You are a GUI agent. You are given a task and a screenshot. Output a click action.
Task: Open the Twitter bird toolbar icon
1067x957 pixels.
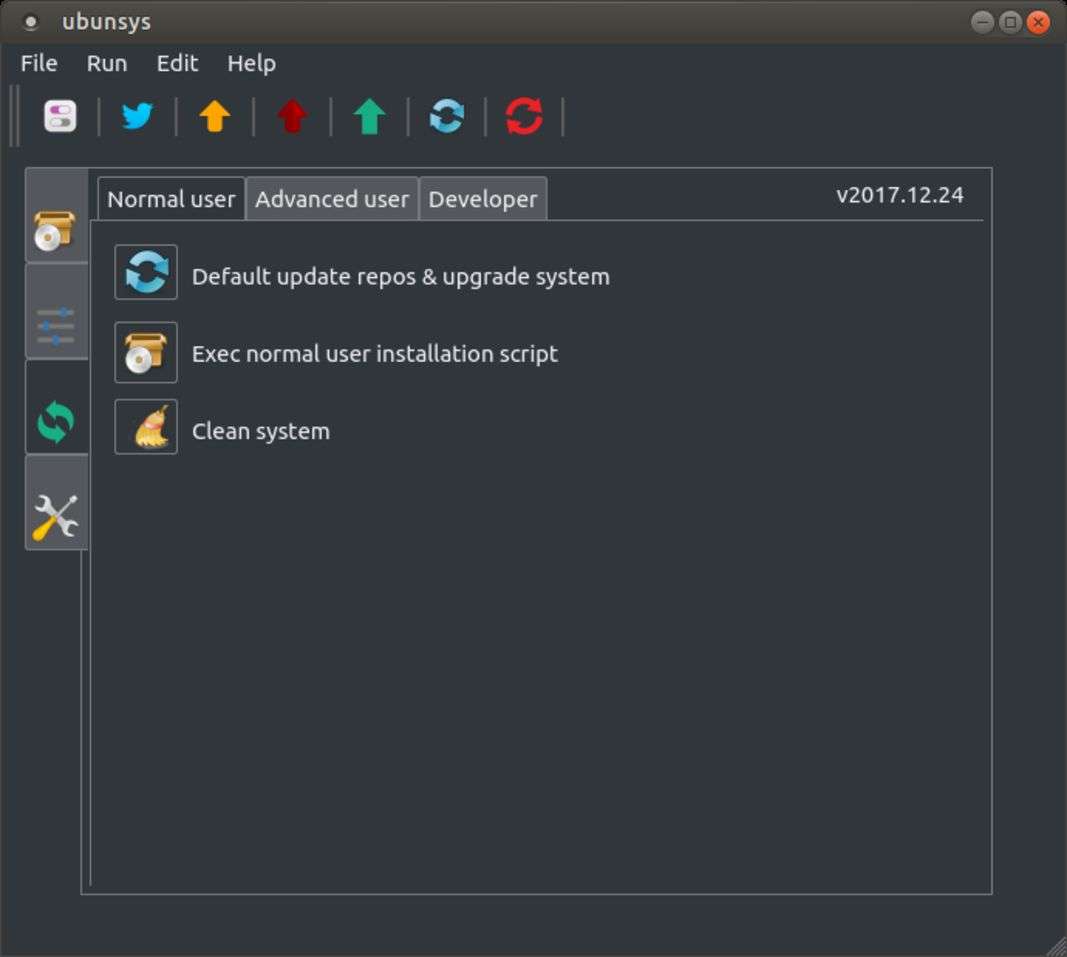[137, 117]
